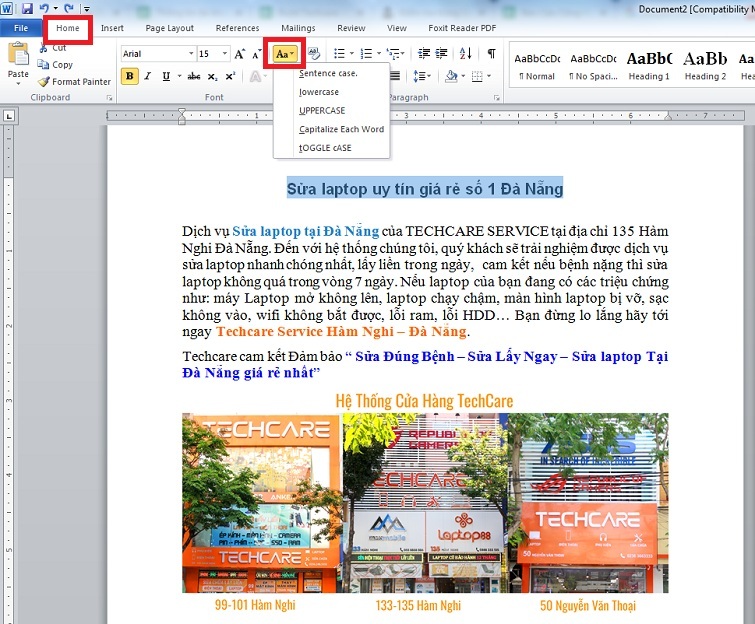Click the Copy command
The image size is (755, 624).
point(55,65)
